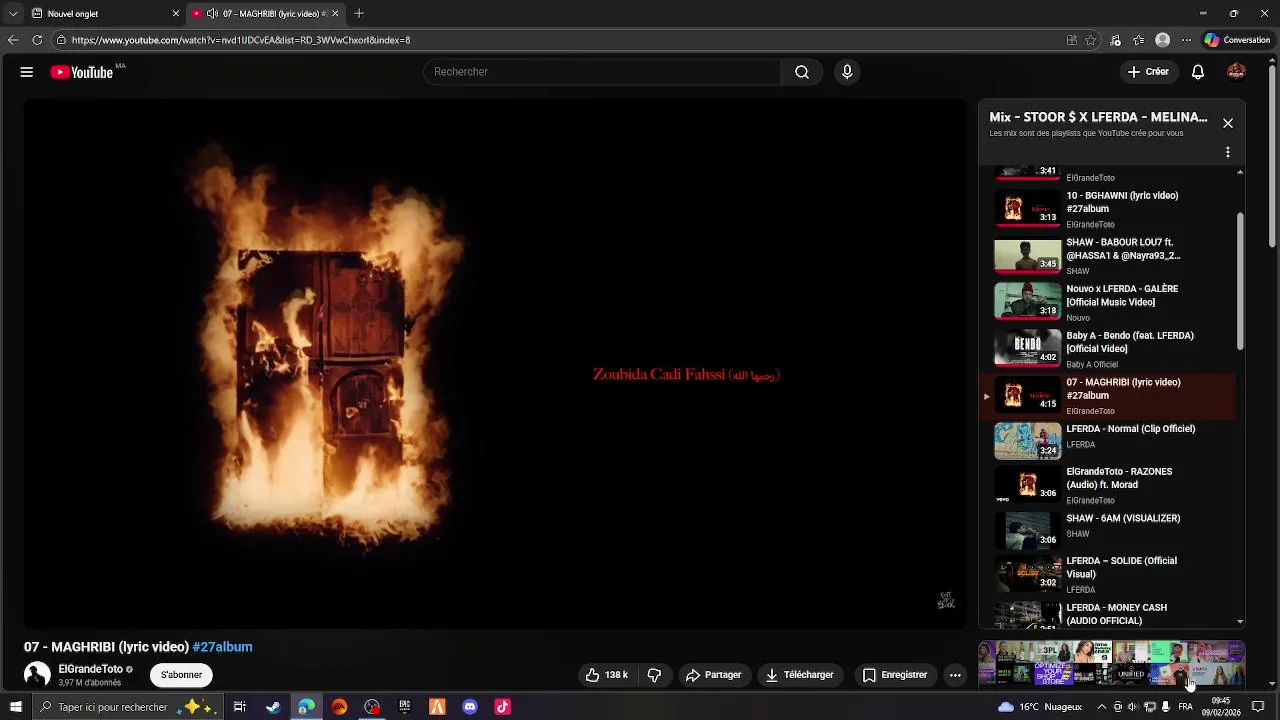Open the Edge profile avatar
The width and height of the screenshot is (1280, 720).
1162,40
